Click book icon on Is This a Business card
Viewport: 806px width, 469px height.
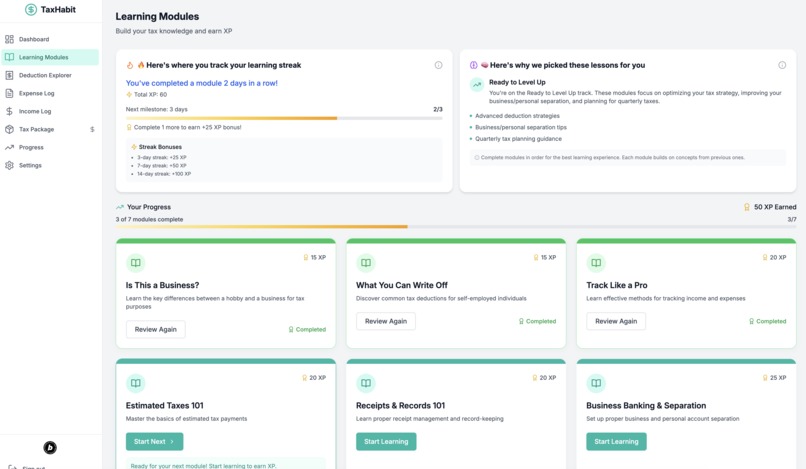[x=136, y=263]
